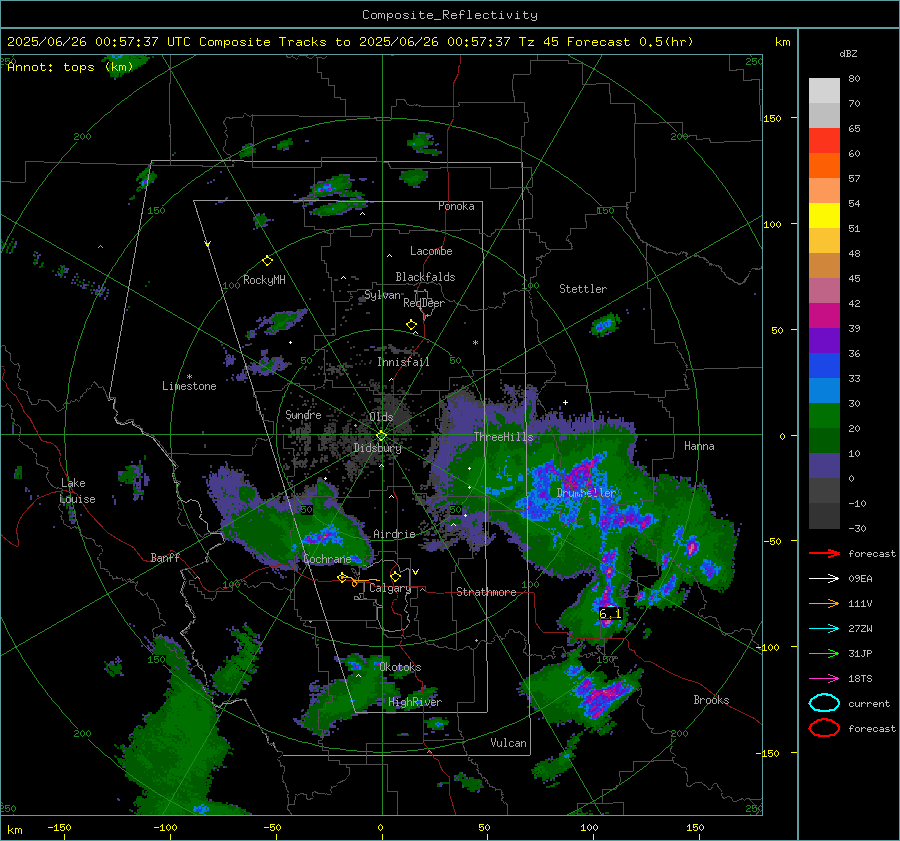Click the Composite_Reflectivity title
900x841 pixels.
tap(450, 15)
